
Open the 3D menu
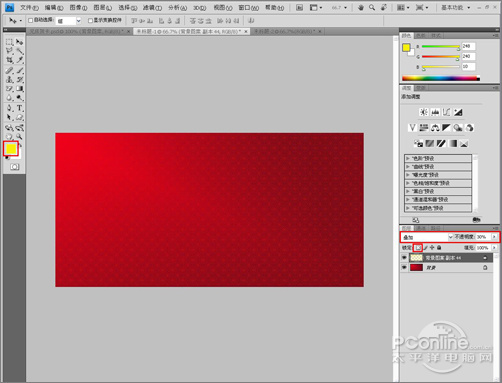[x=200, y=7]
